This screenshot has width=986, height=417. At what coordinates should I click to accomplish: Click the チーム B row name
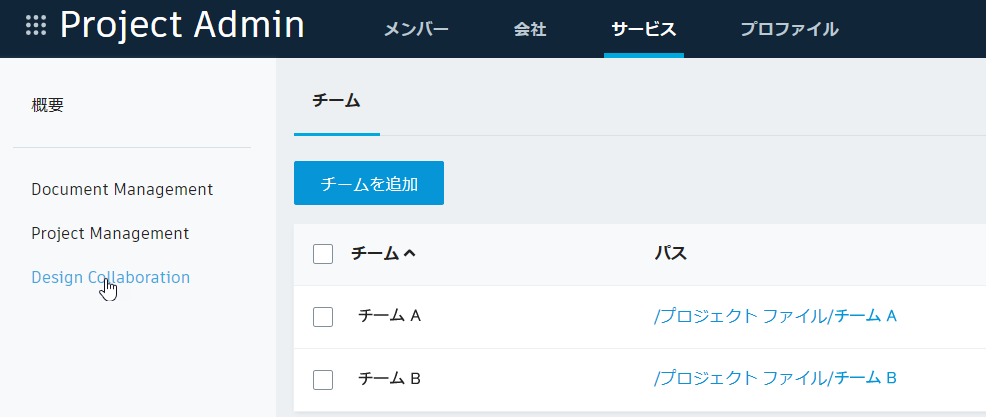(x=390, y=379)
